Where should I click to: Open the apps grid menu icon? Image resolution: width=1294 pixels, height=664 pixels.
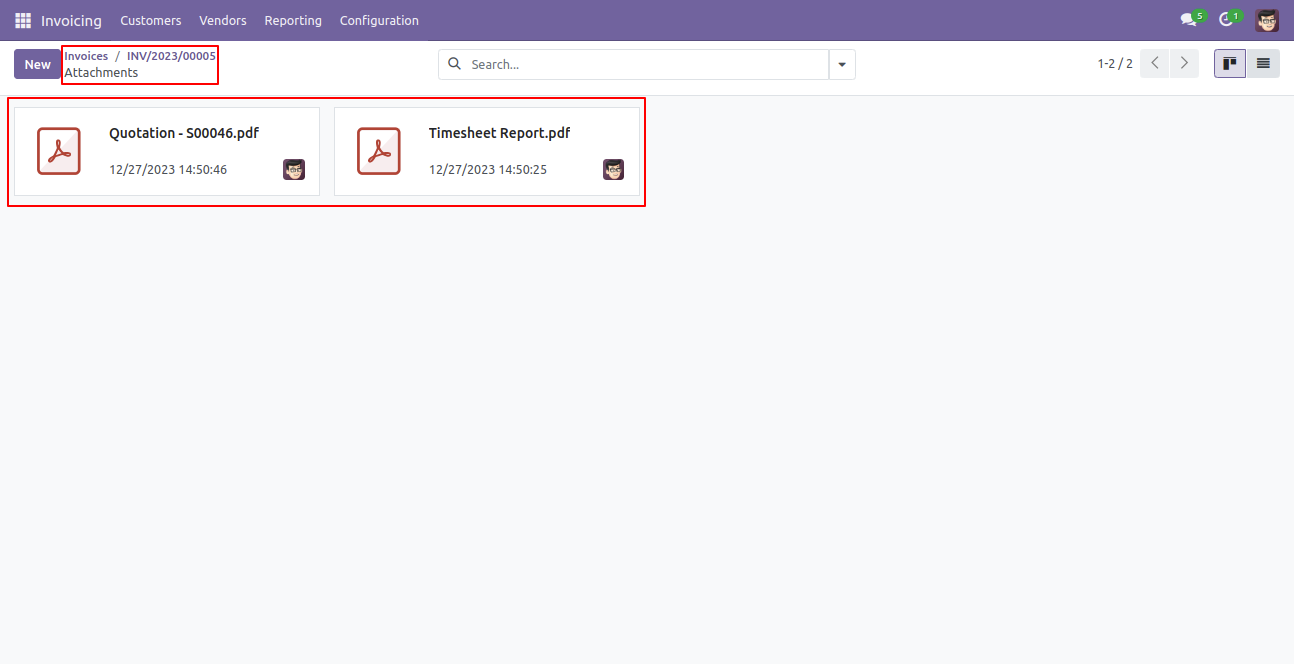click(x=23, y=20)
